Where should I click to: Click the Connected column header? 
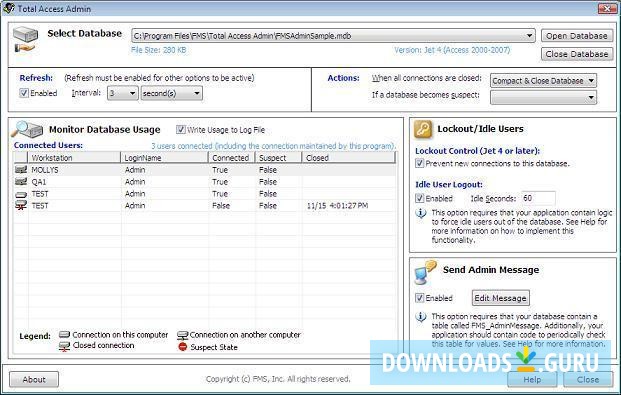click(232, 158)
